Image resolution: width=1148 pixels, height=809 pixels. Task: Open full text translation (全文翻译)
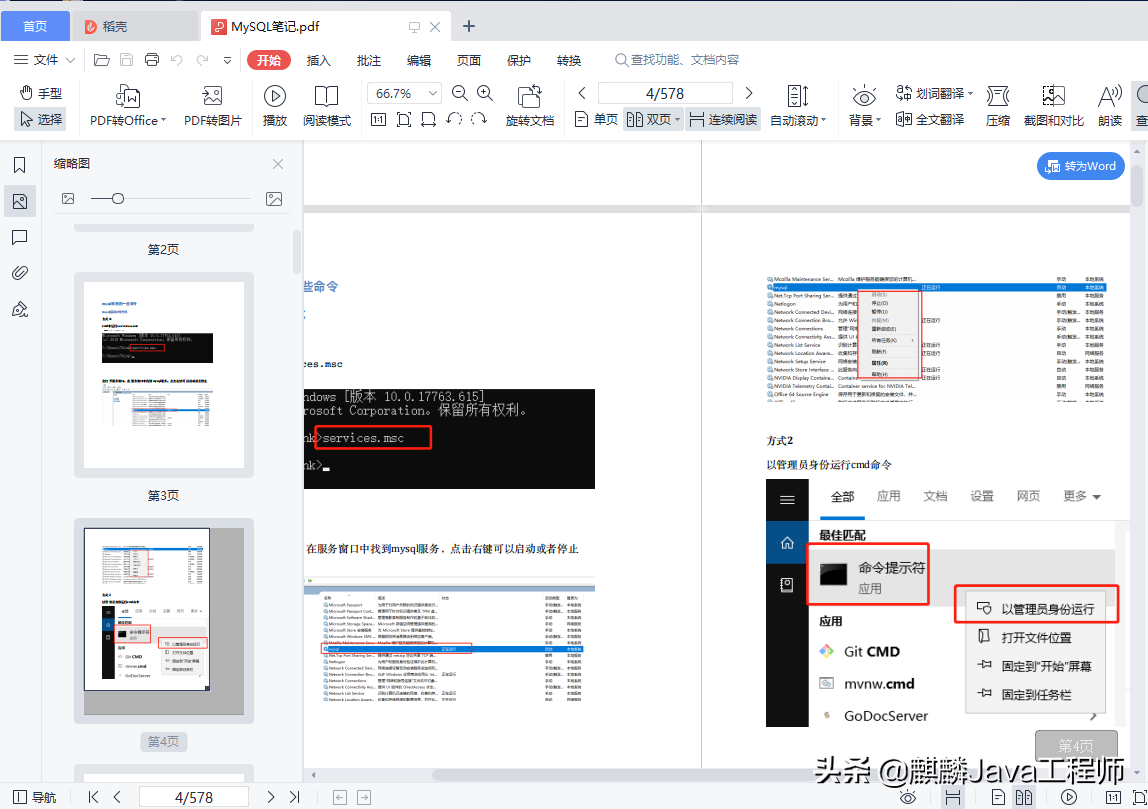(x=930, y=119)
